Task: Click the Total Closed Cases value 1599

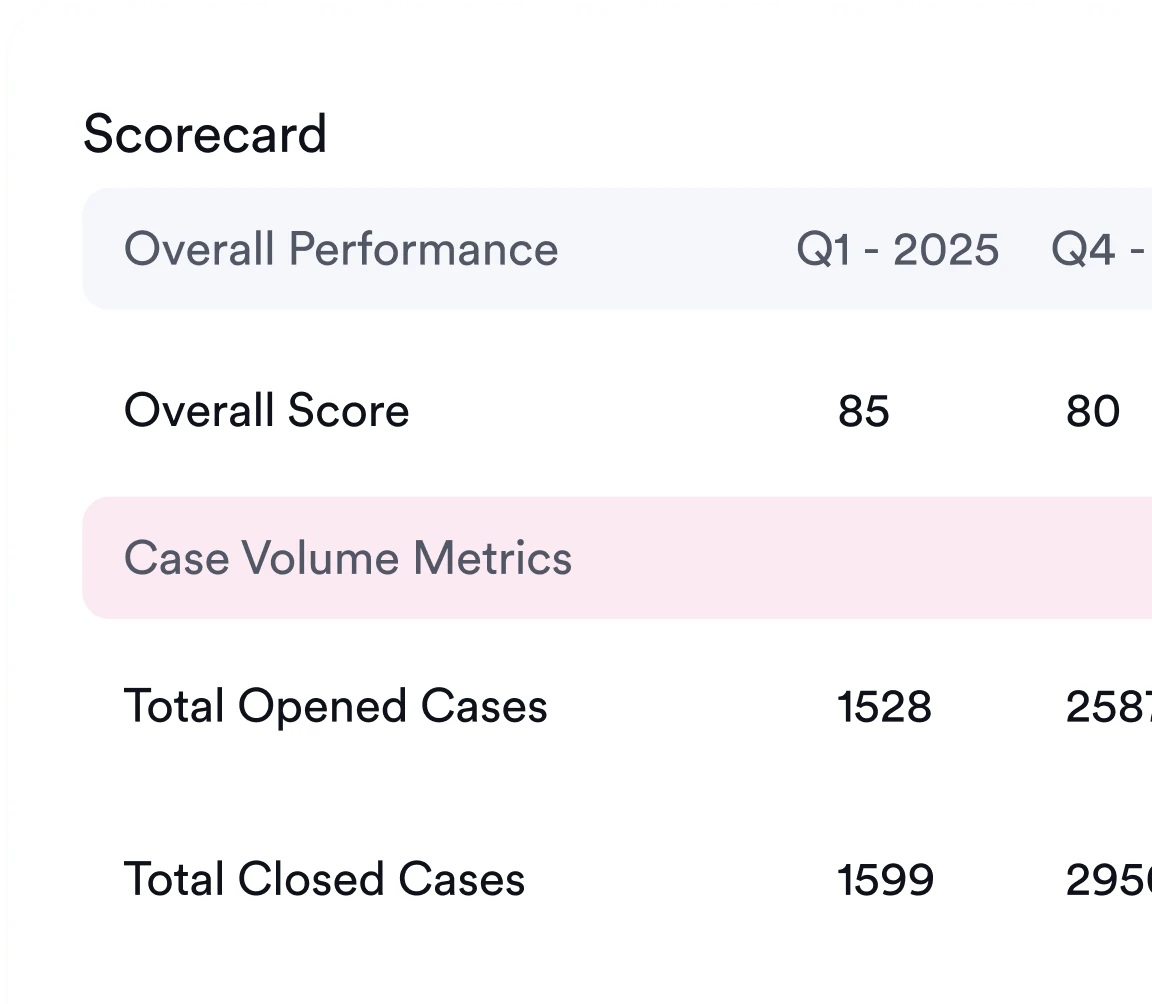Action: (x=885, y=880)
